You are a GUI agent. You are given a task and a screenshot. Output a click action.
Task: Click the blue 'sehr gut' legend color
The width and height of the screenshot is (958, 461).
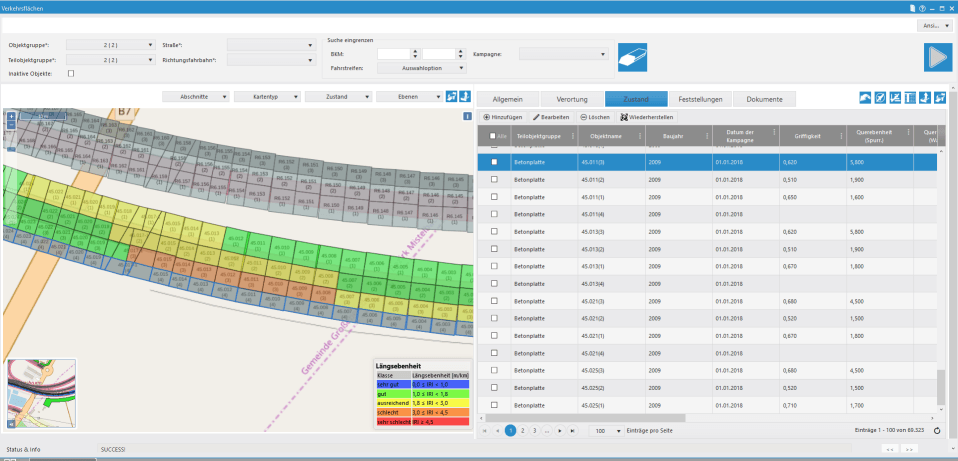pyautogui.click(x=393, y=384)
